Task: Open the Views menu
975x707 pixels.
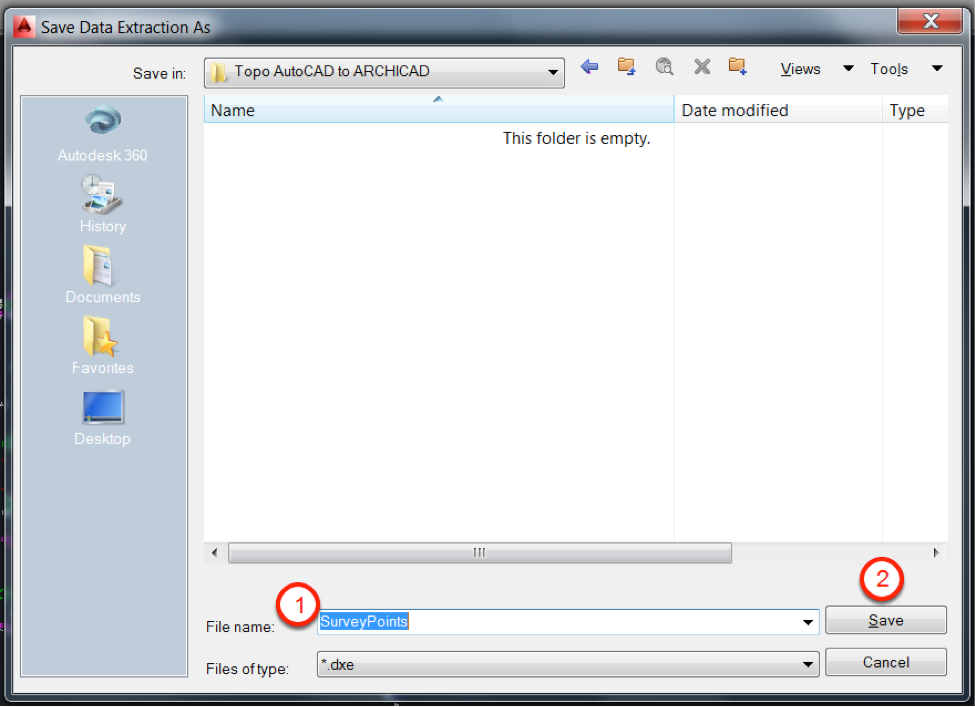Action: coord(800,69)
